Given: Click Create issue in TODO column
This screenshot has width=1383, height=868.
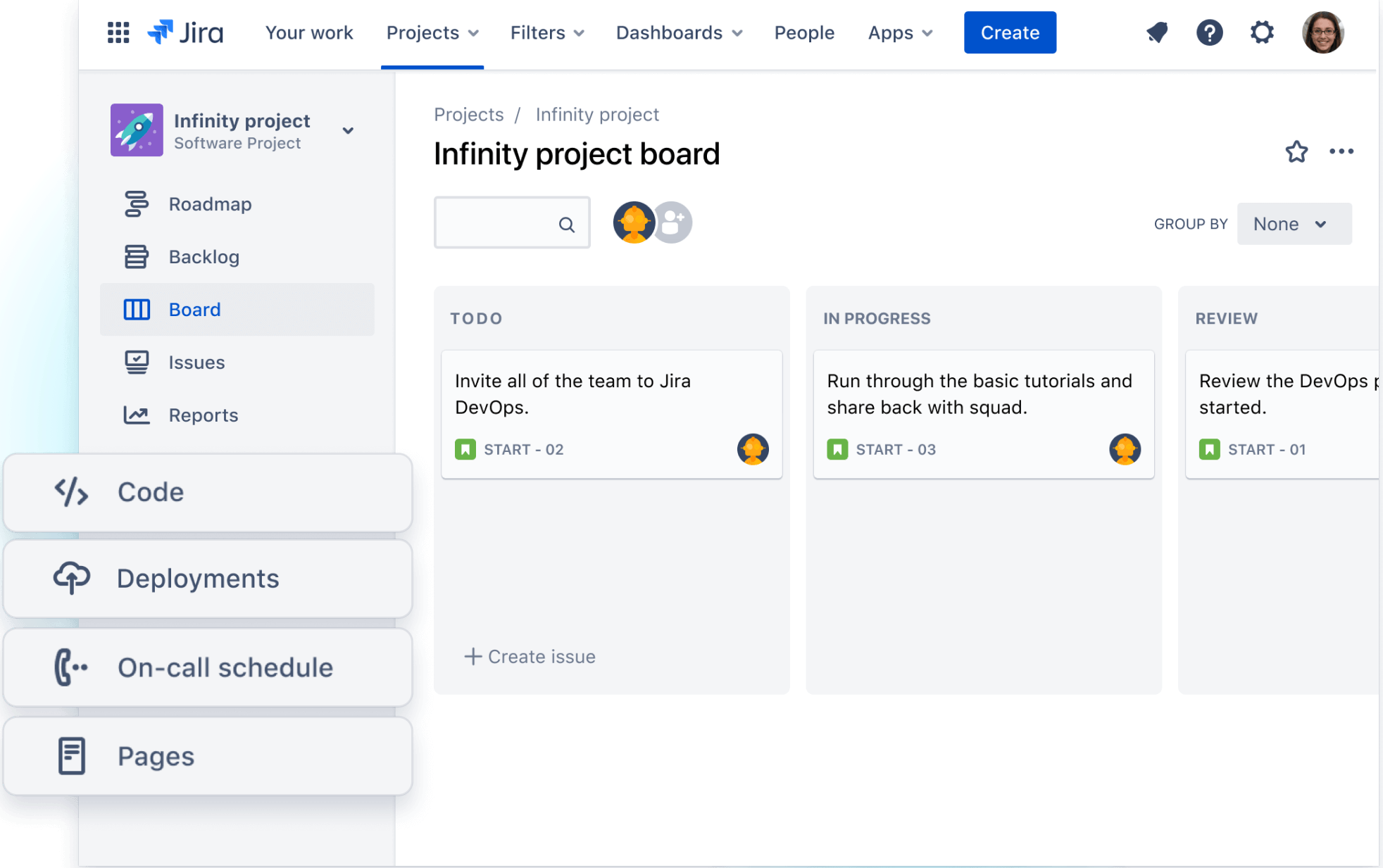Looking at the screenshot, I should (x=530, y=656).
